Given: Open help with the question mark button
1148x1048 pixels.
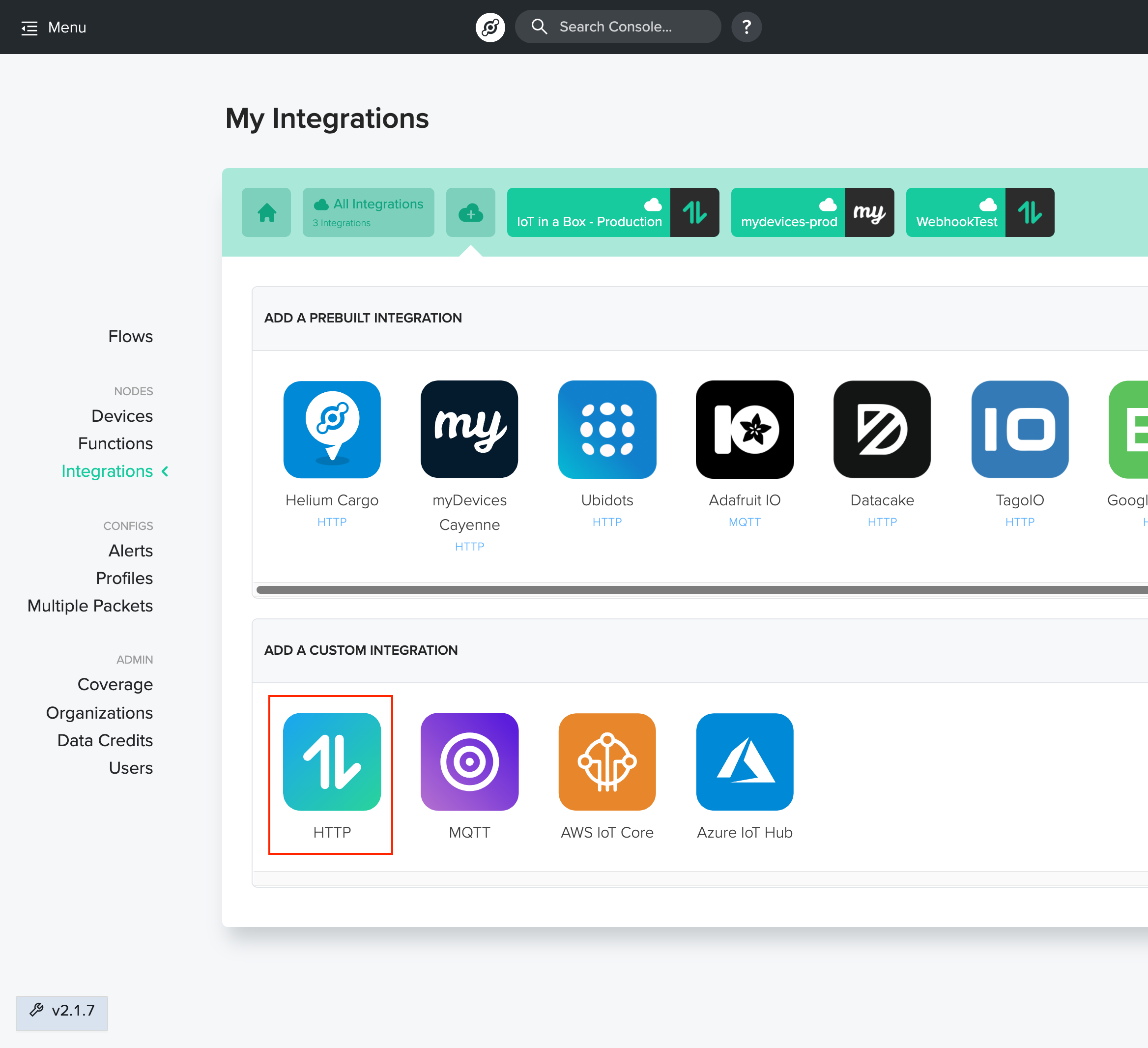Looking at the screenshot, I should 746,28.
